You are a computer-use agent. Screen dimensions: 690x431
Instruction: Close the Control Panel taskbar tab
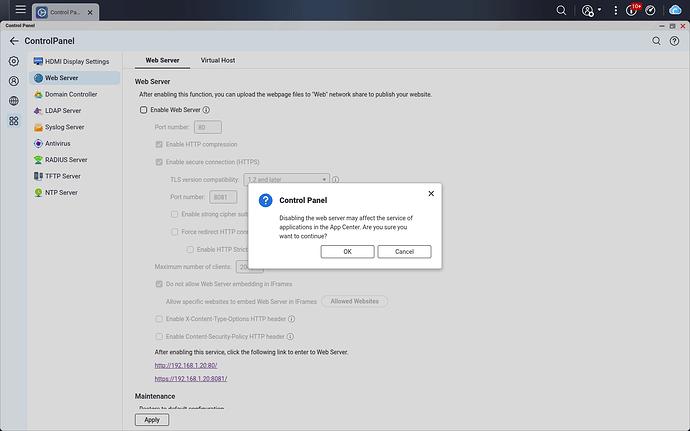90,12
